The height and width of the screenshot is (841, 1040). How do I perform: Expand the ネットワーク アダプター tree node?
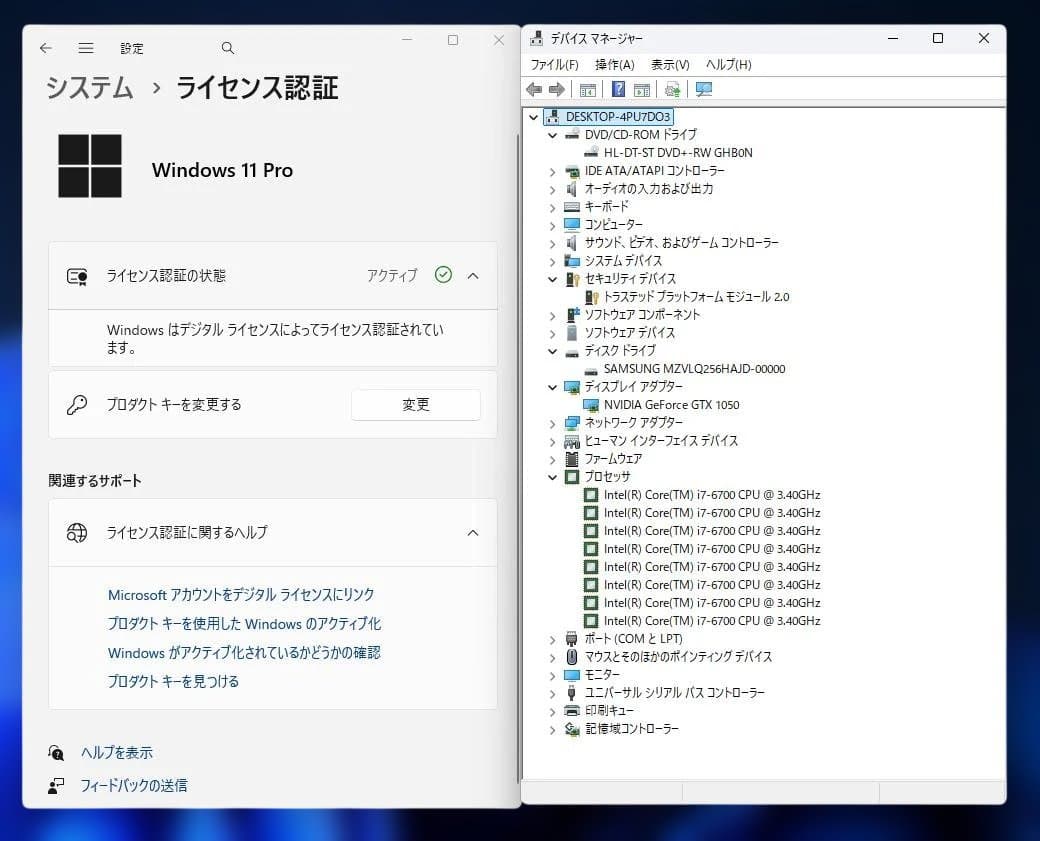(553, 422)
